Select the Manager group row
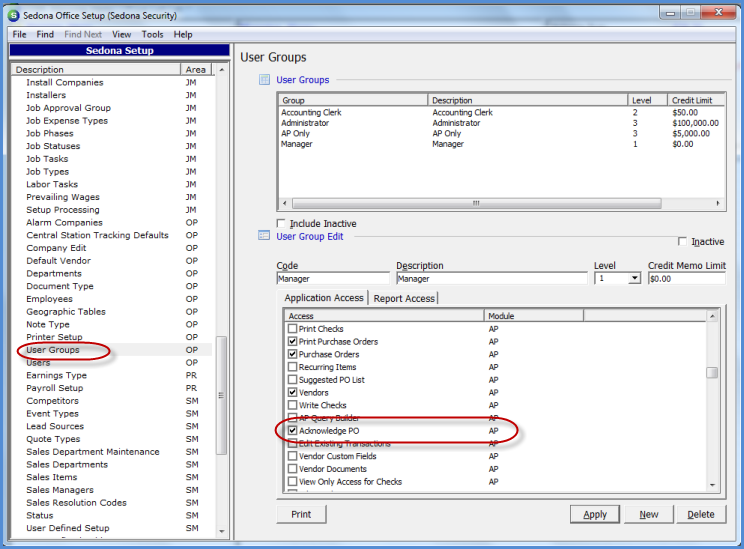The image size is (744, 549). (501, 144)
